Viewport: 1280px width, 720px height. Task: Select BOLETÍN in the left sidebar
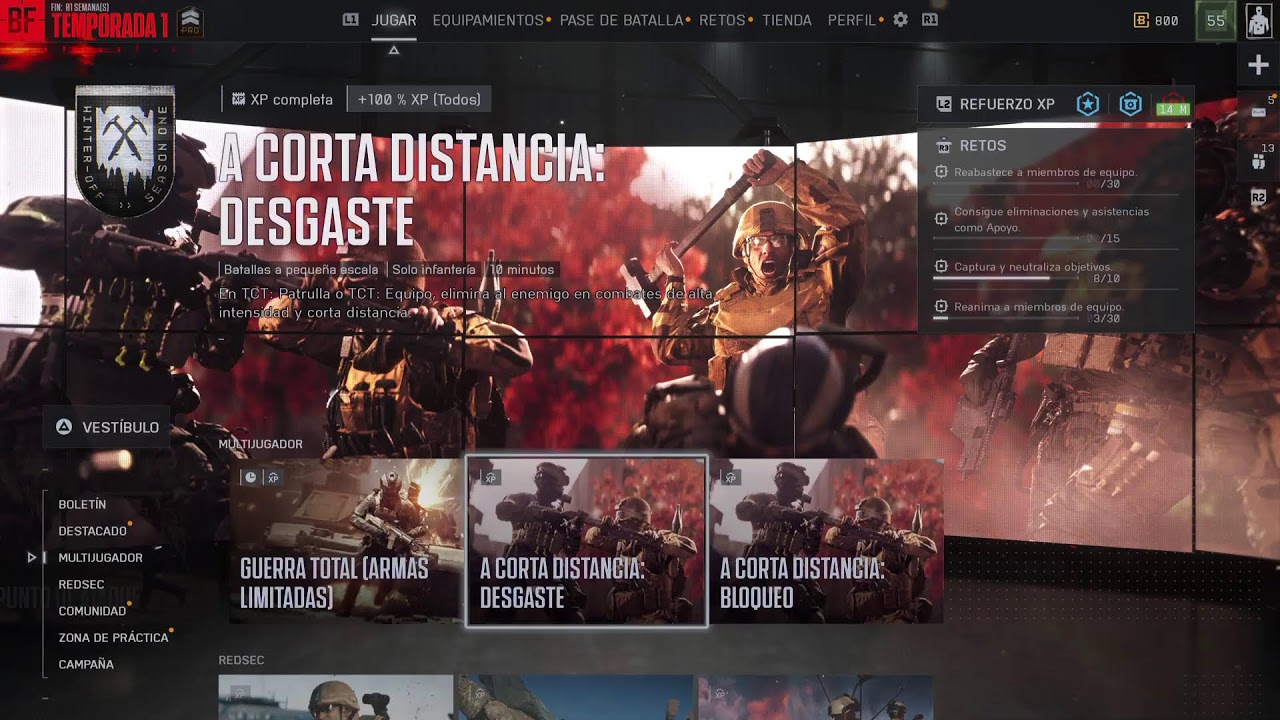point(82,505)
